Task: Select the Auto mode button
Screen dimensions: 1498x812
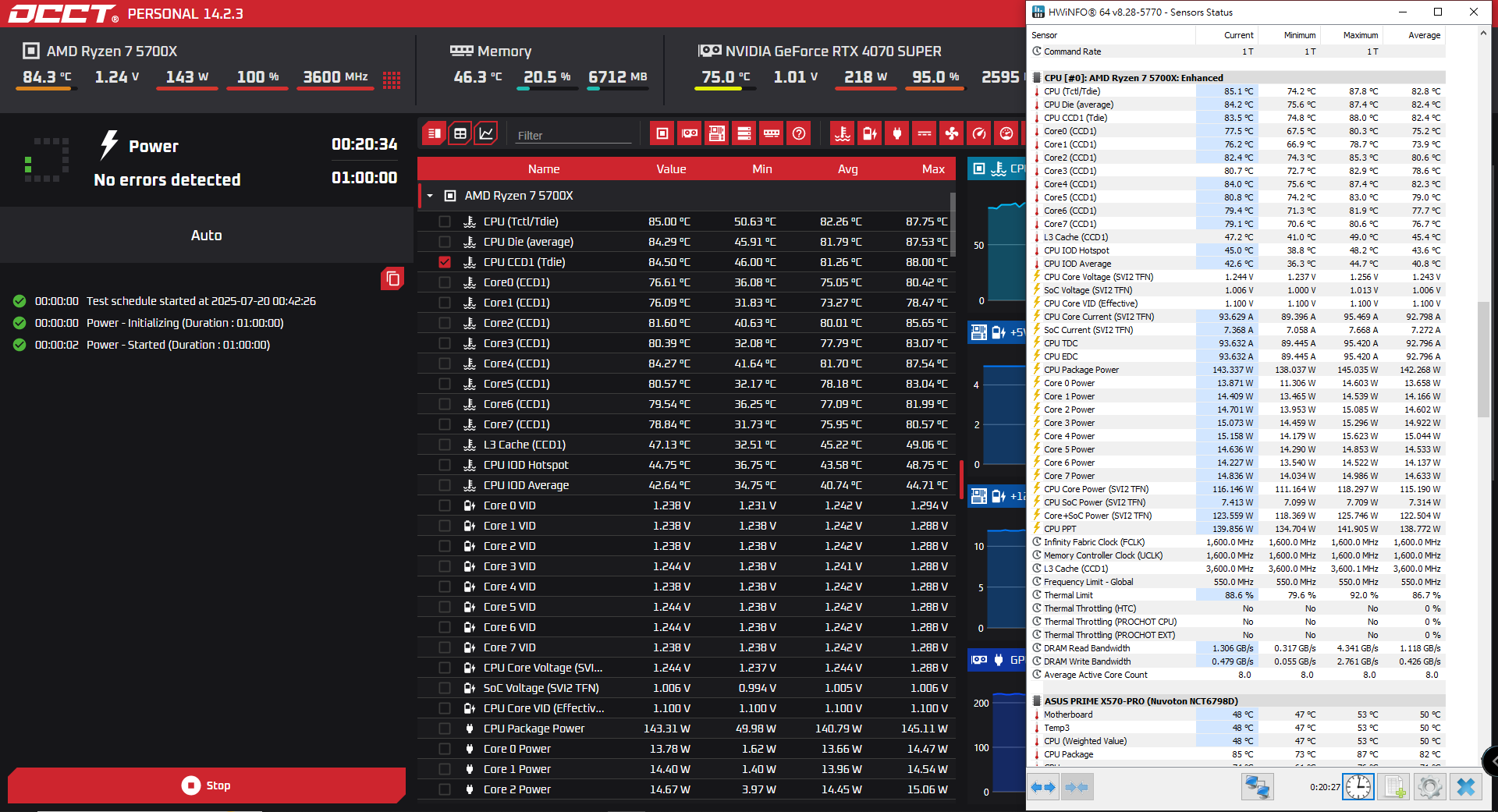Action: pos(207,236)
